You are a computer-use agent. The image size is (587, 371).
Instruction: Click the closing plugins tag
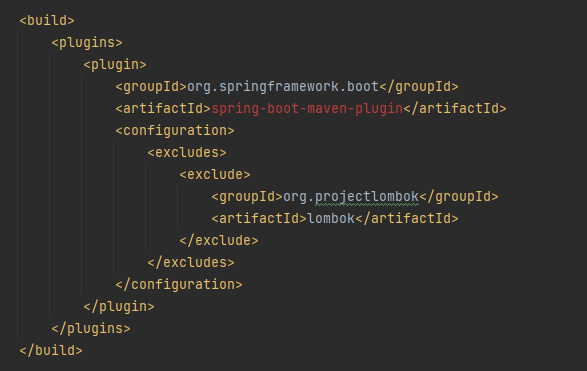pos(91,329)
